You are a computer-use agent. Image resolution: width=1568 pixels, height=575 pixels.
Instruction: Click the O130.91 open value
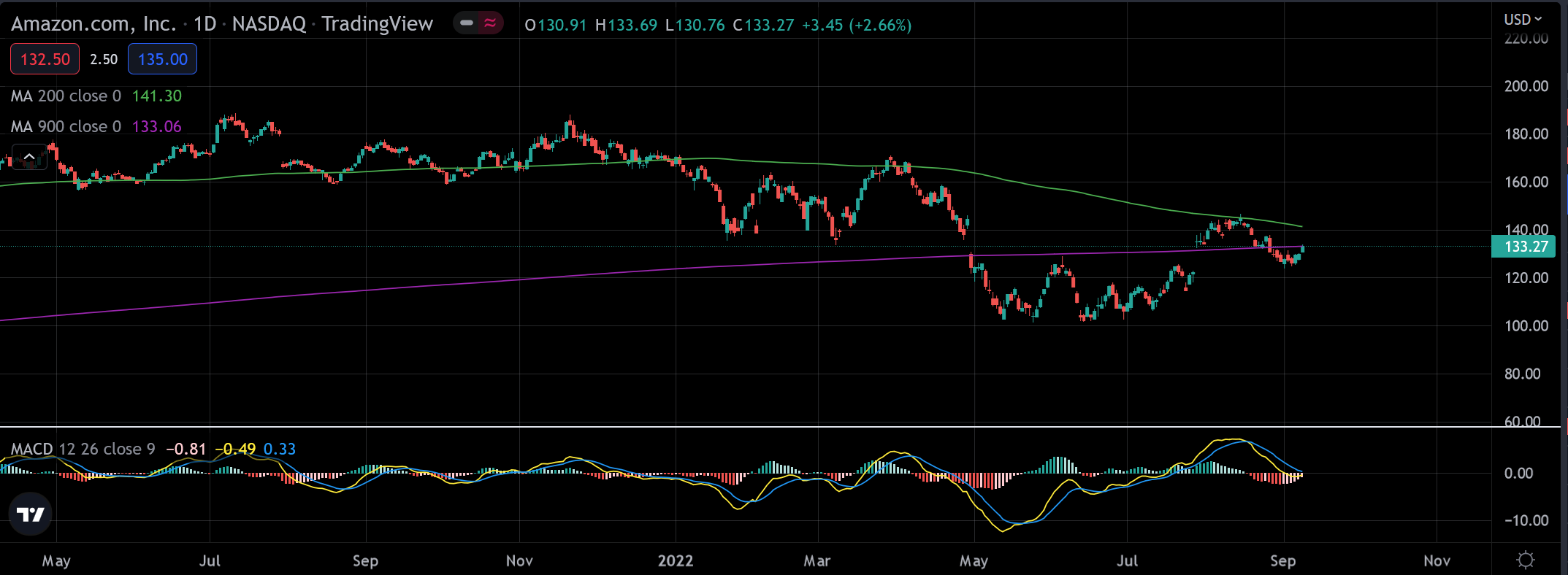pos(556,25)
